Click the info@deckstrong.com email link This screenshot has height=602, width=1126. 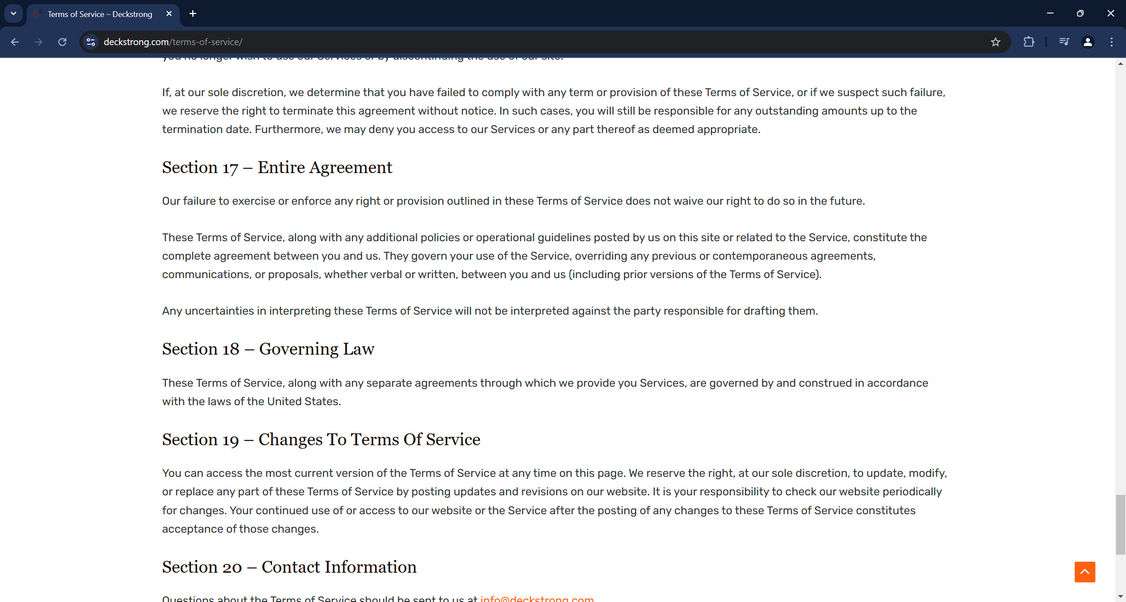537,598
